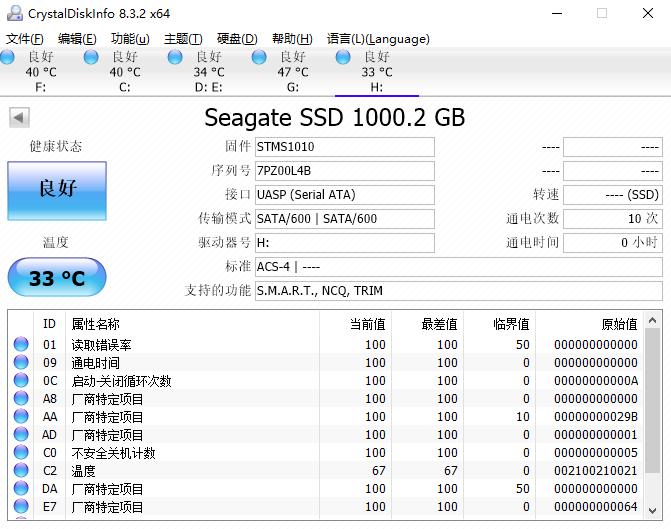671x529 pixels.
Task: Select the D: E: drive tab
Action: [x=208, y=71]
